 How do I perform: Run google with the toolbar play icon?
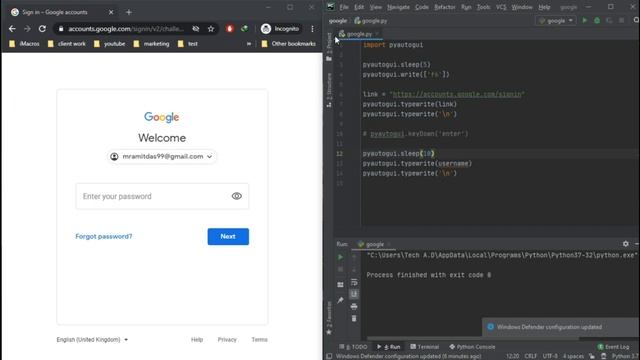[584, 20]
